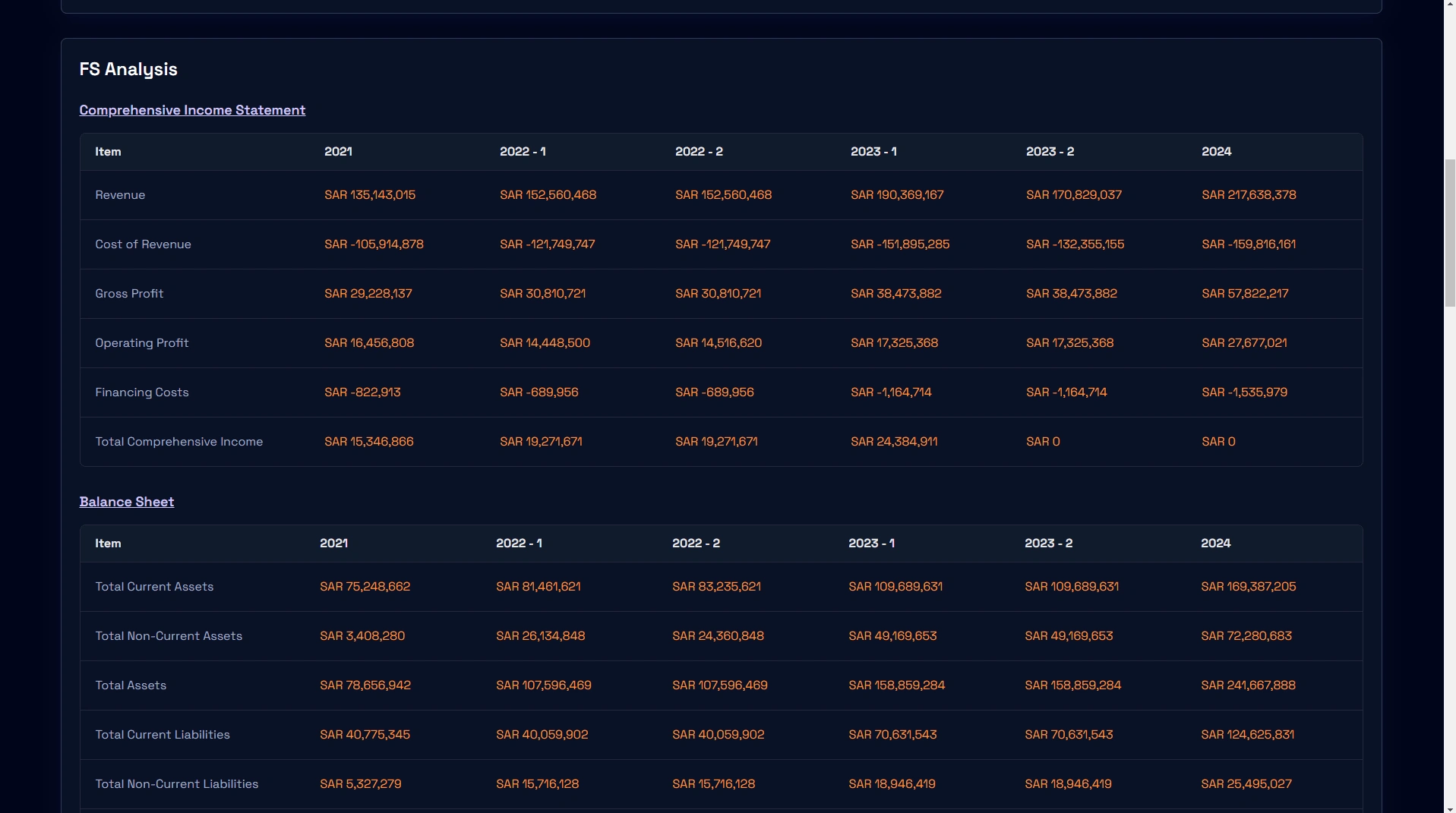Click non-current assets value SAR 72,280,683
Viewport: 1456px width, 813px height.
pos(1246,636)
